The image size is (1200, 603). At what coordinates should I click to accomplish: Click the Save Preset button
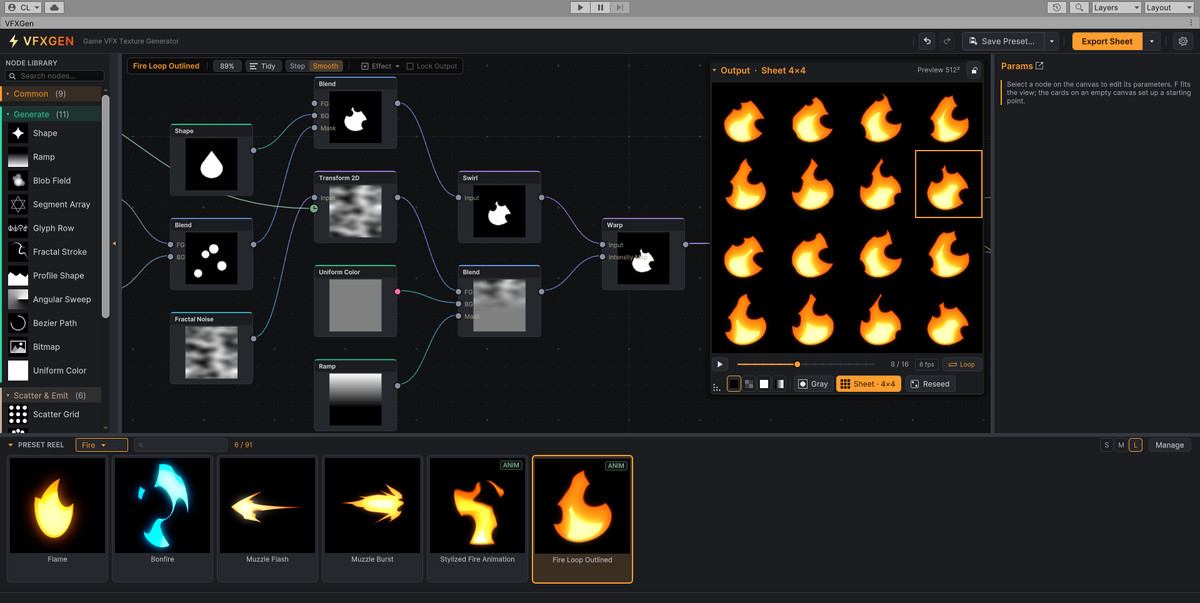click(x=1005, y=41)
